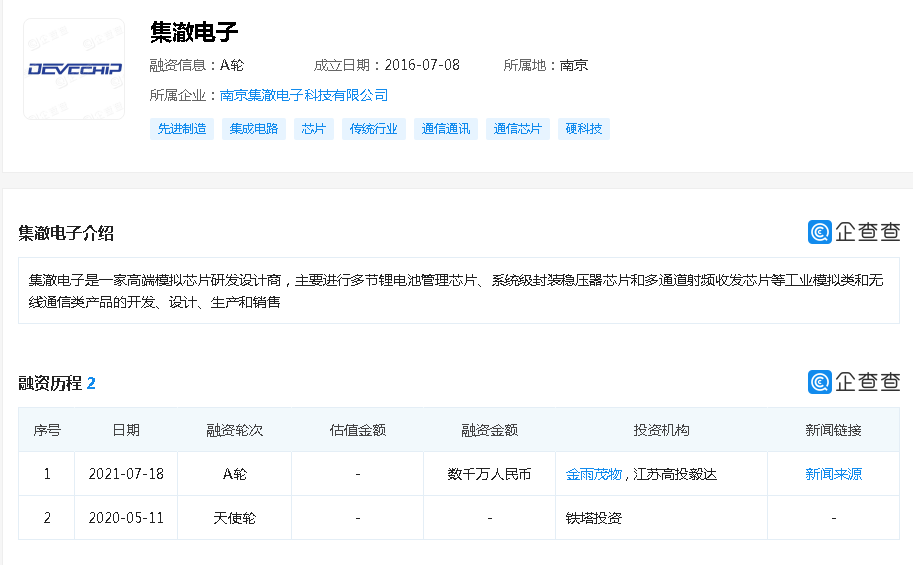The image size is (913, 565).
Task: Click founding date 2016-07-08
Action: (422, 65)
